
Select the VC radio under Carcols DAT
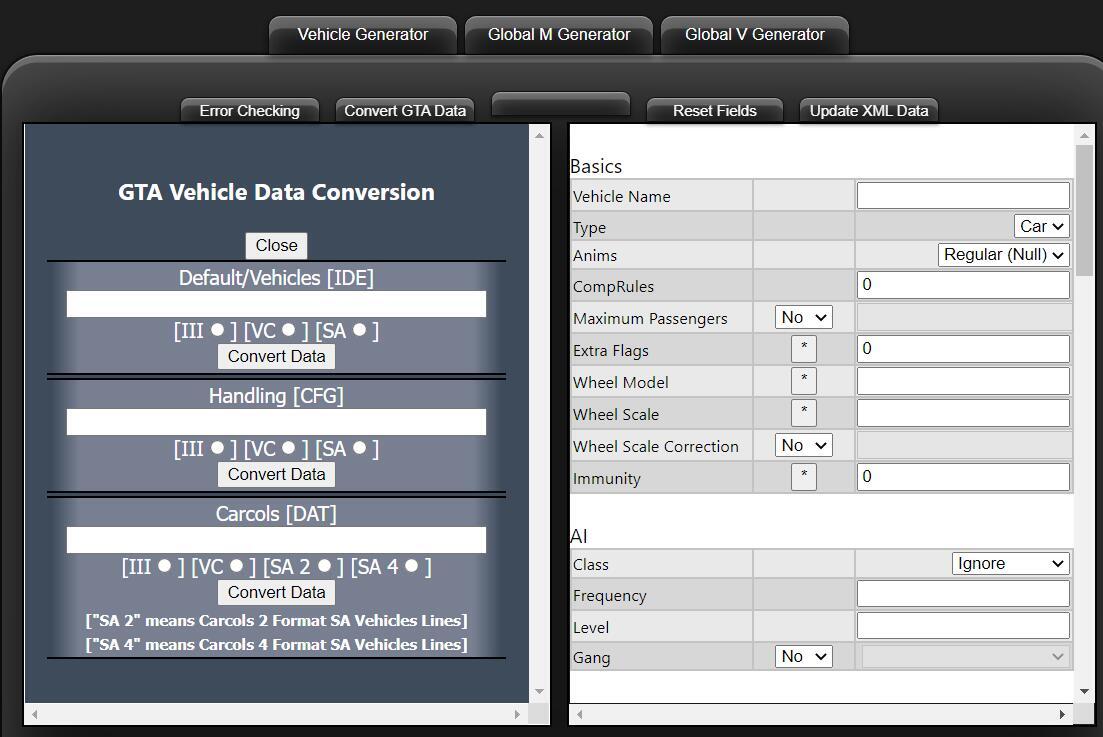pyautogui.click(x=236, y=565)
